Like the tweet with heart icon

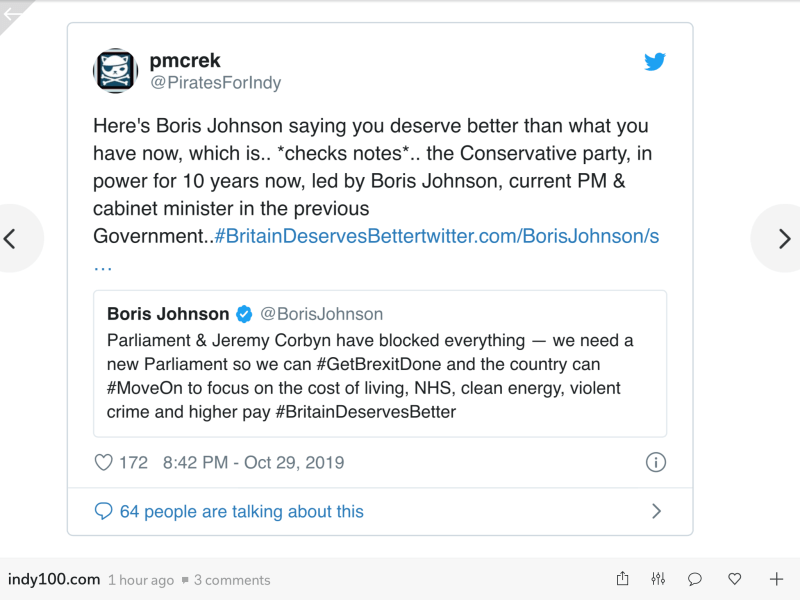(x=103, y=463)
